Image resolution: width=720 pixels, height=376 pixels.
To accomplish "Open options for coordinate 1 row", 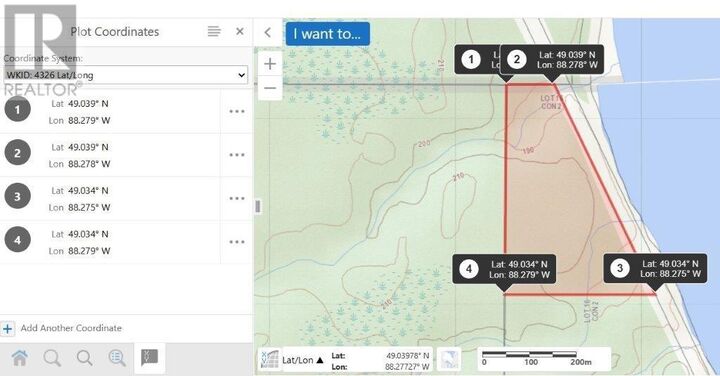I will click(237, 112).
